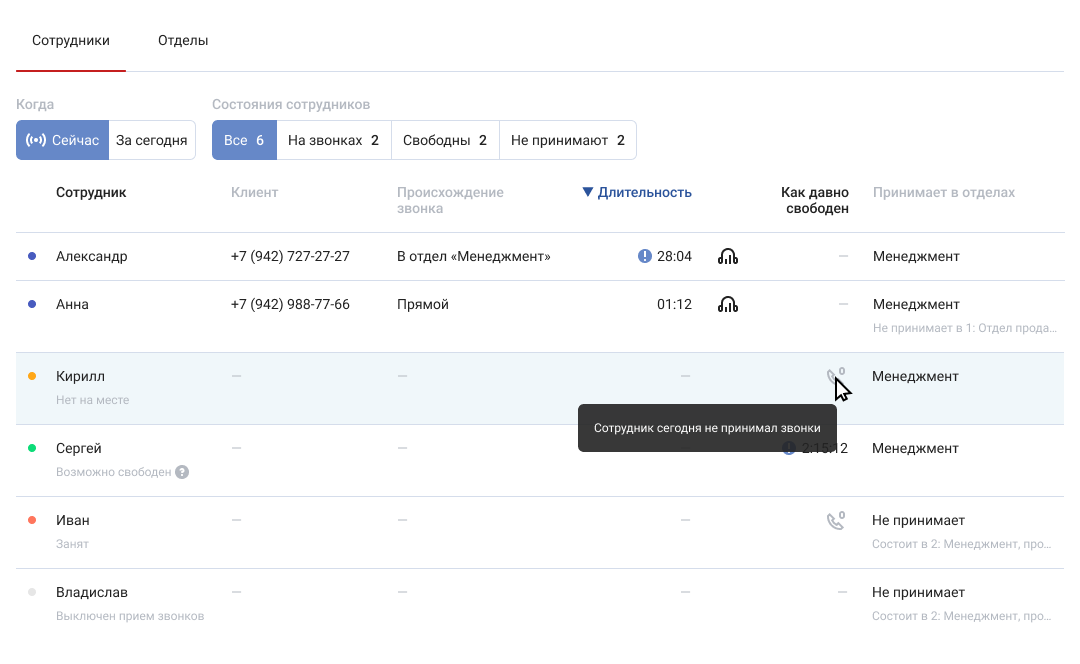Switch time filter to За сегодня

tap(151, 141)
